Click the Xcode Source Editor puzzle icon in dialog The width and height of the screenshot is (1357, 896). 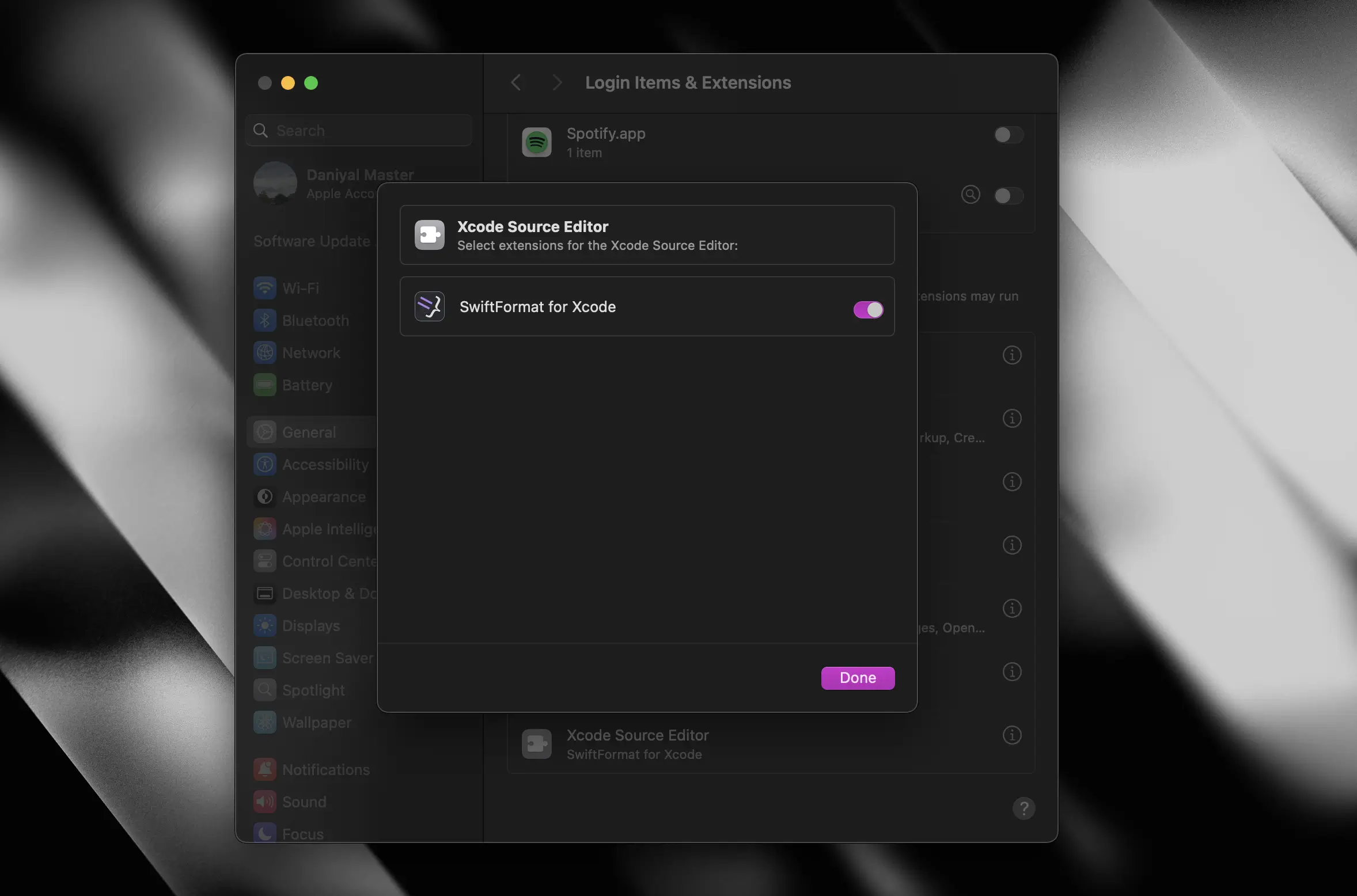[430, 235]
